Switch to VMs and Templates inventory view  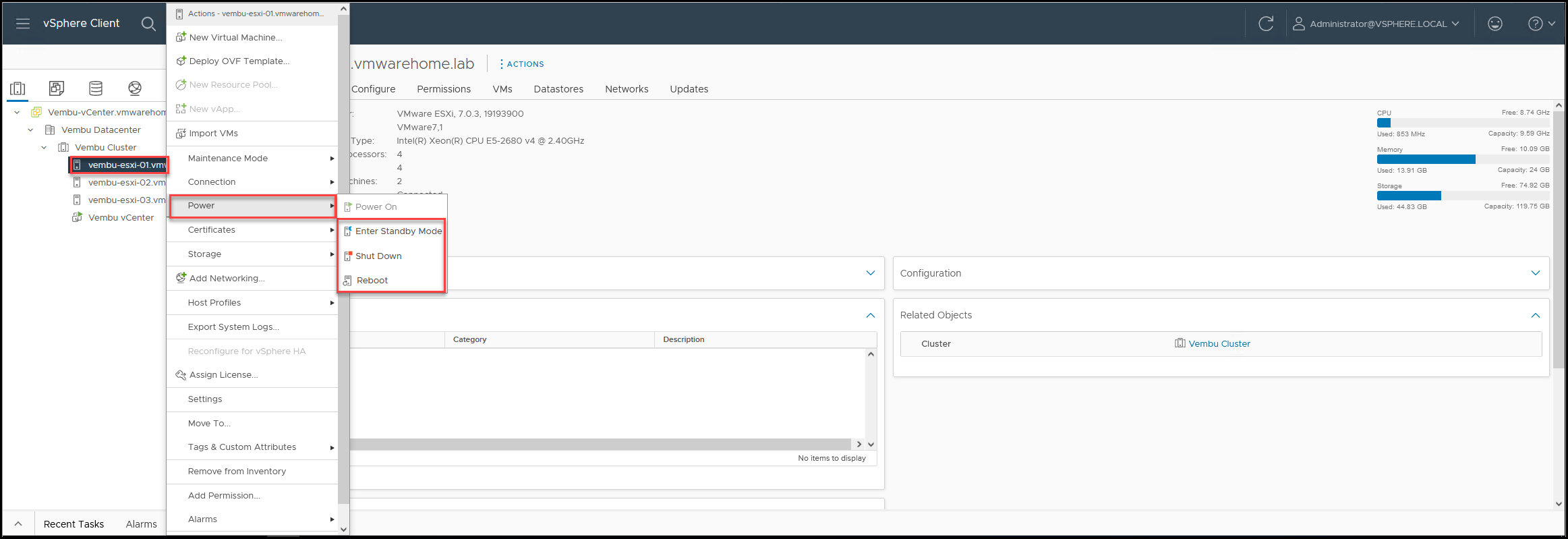pyautogui.click(x=57, y=88)
